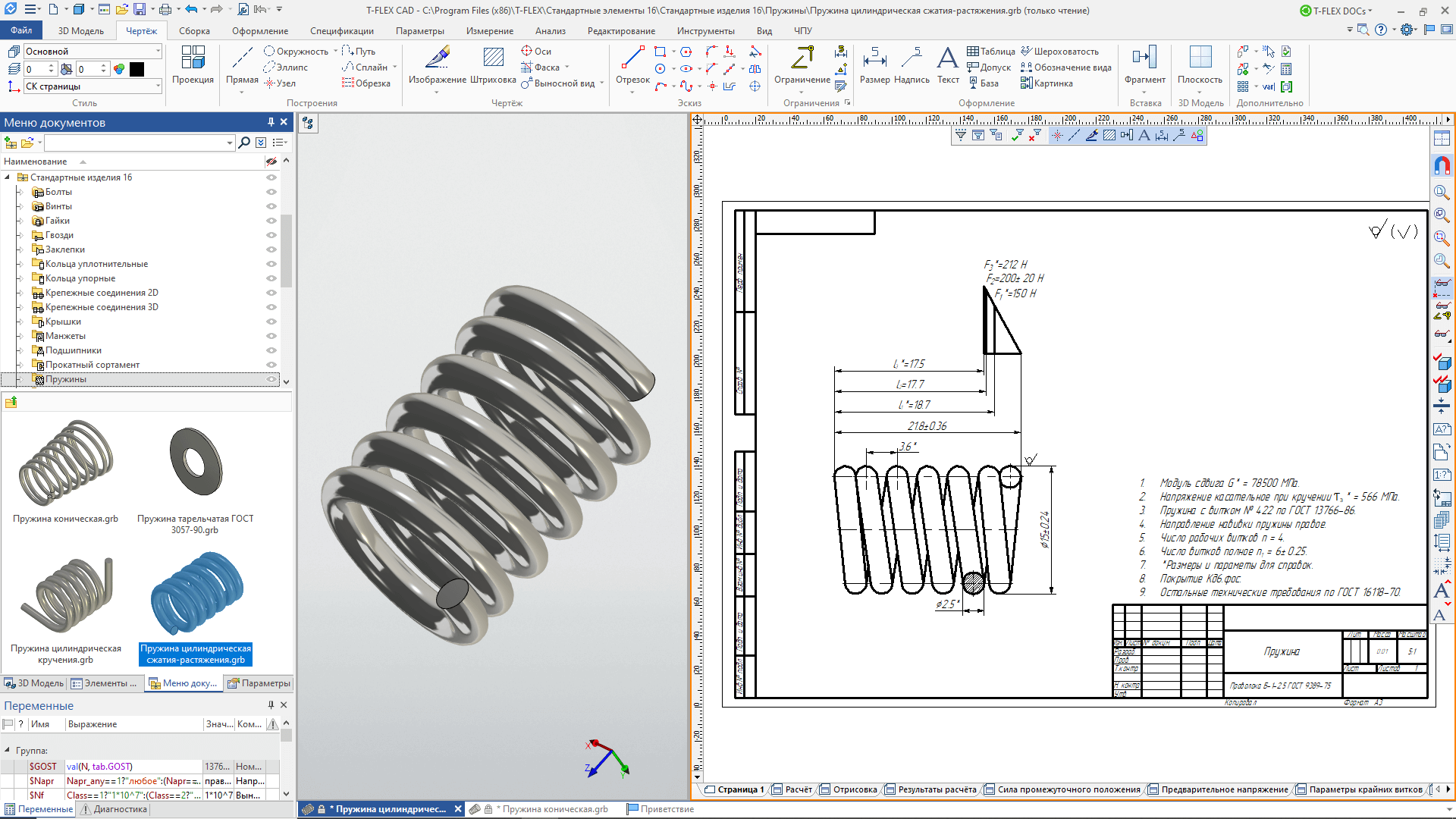Click the black color swatch
This screenshot has height=819, width=1456.
[136, 69]
